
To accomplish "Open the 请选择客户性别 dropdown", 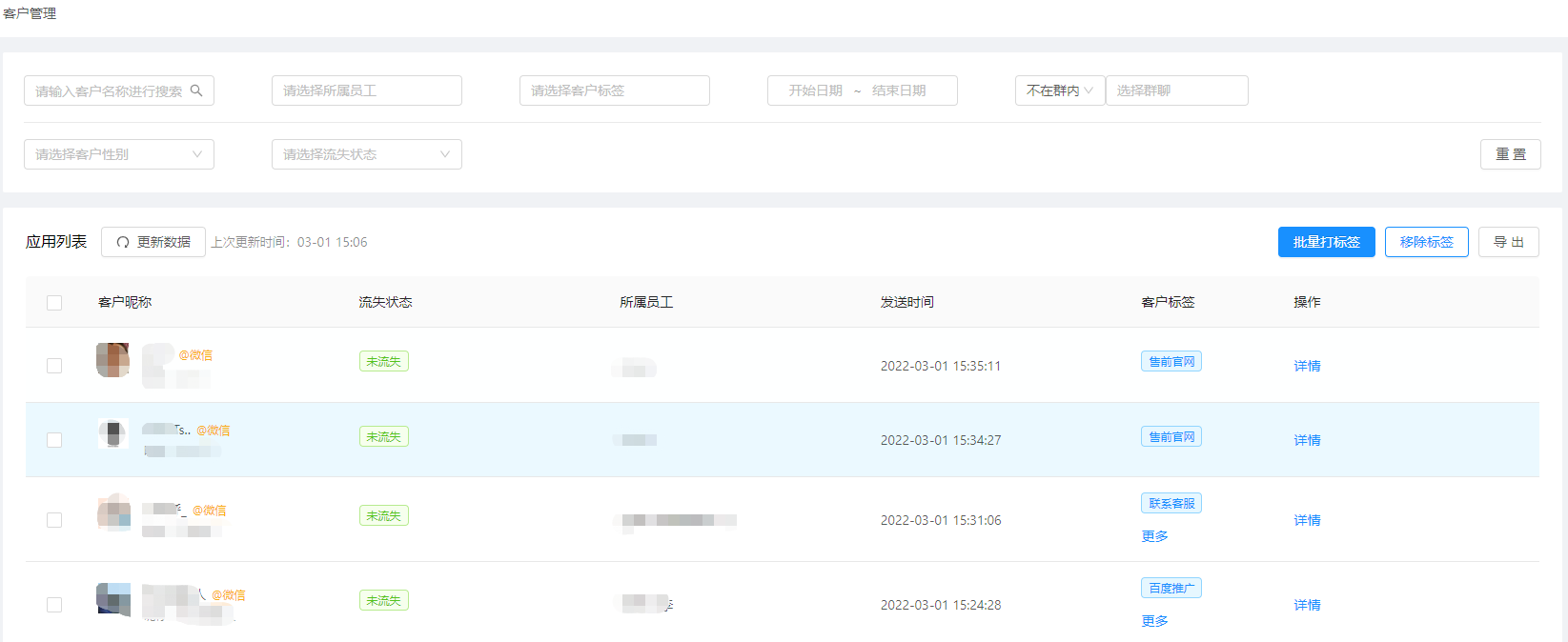I will click(119, 154).
